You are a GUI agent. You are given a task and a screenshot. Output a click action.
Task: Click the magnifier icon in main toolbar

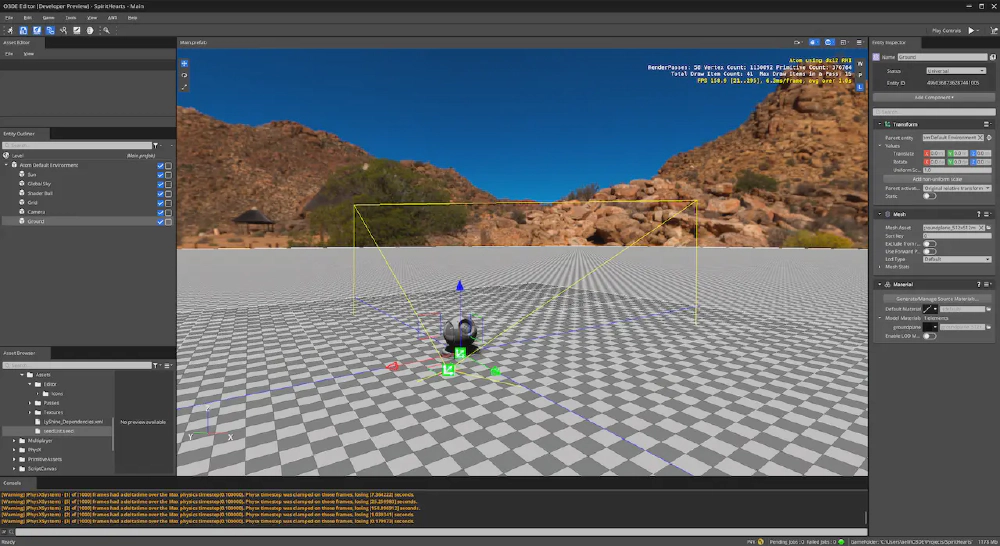(x=106, y=31)
